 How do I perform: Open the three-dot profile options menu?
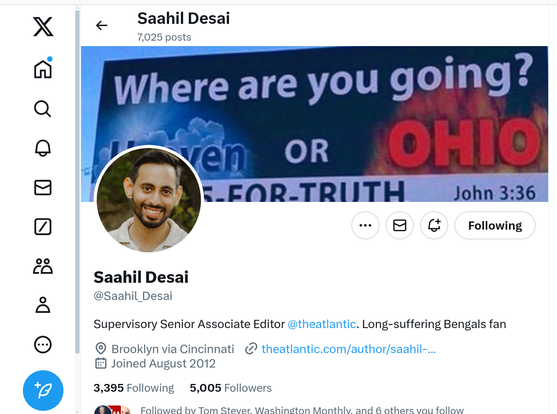tap(365, 225)
